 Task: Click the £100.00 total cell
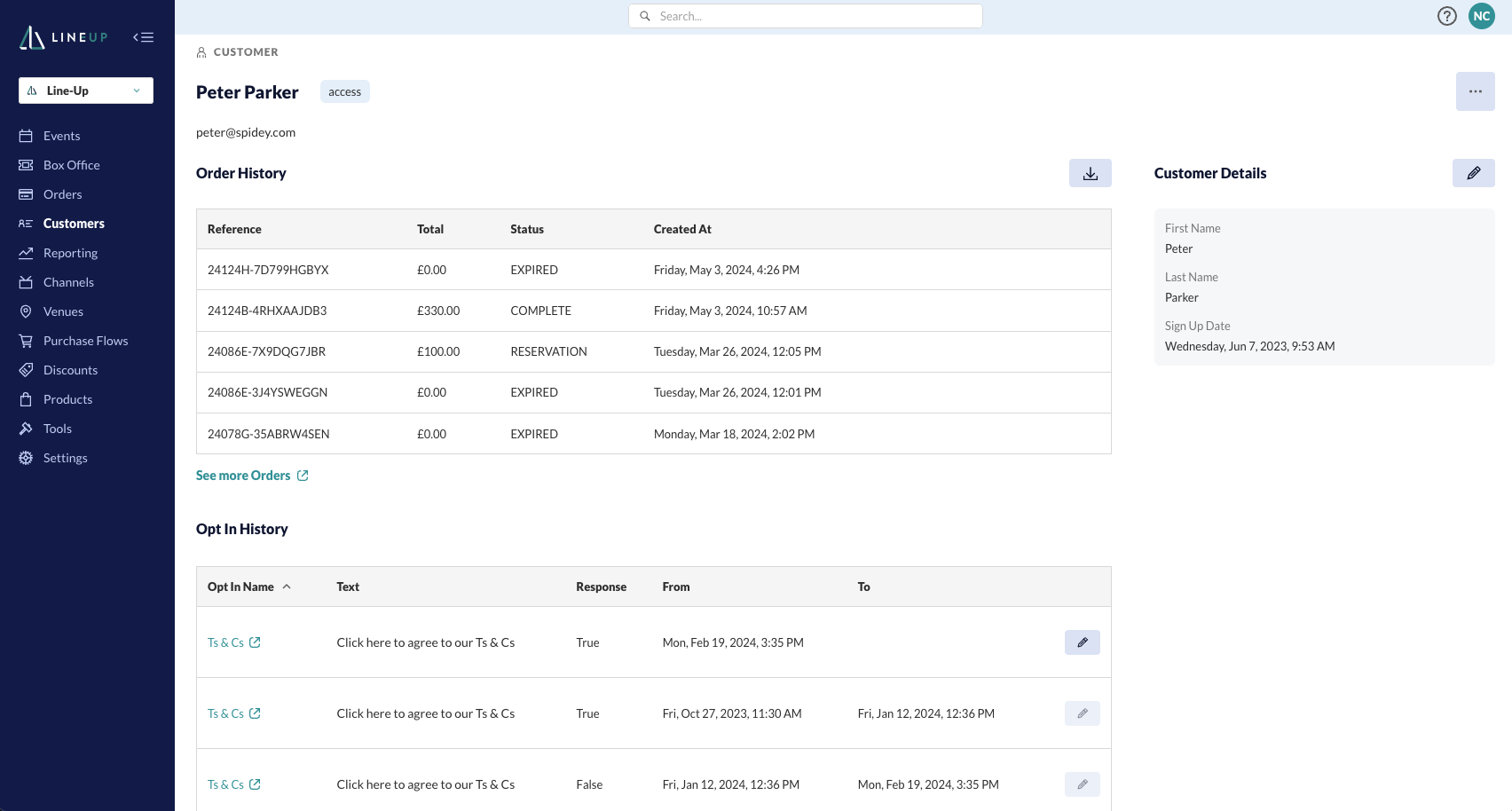tap(438, 351)
